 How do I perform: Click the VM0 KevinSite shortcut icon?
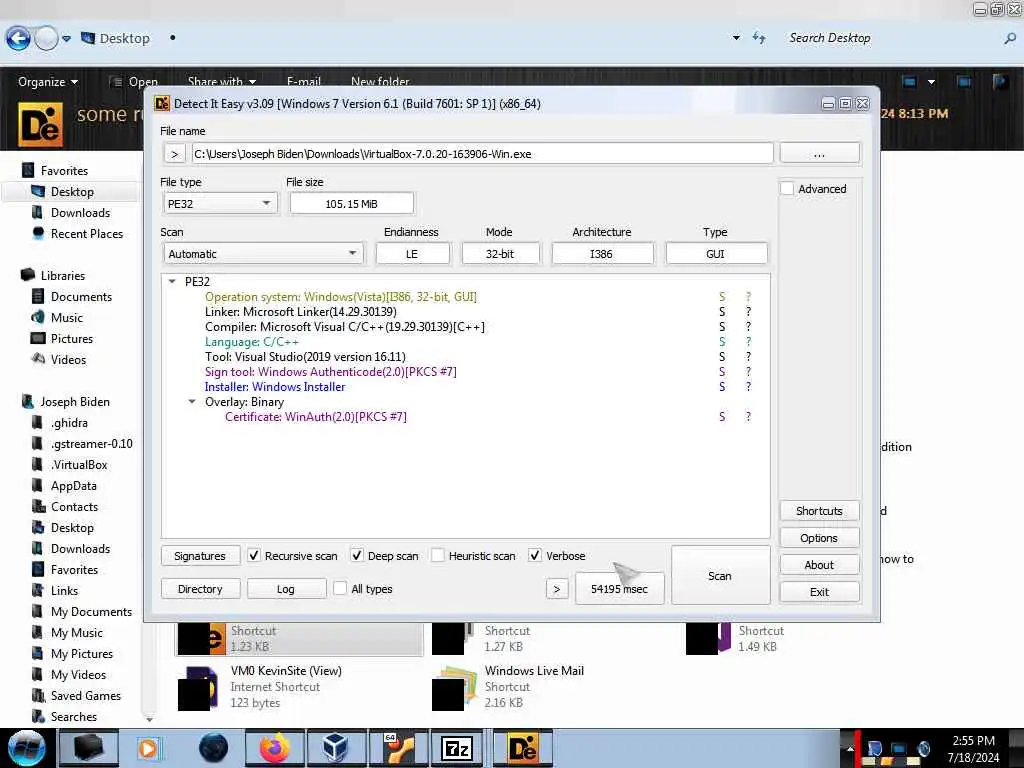(197, 688)
